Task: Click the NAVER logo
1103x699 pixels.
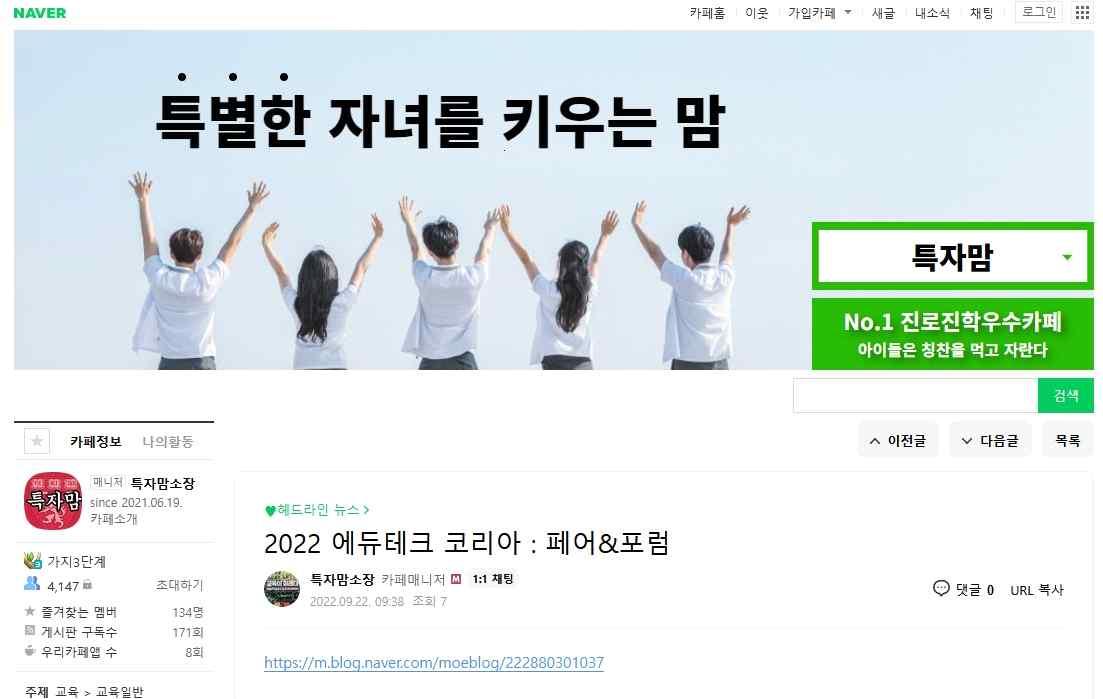Action: pyautogui.click(x=39, y=13)
